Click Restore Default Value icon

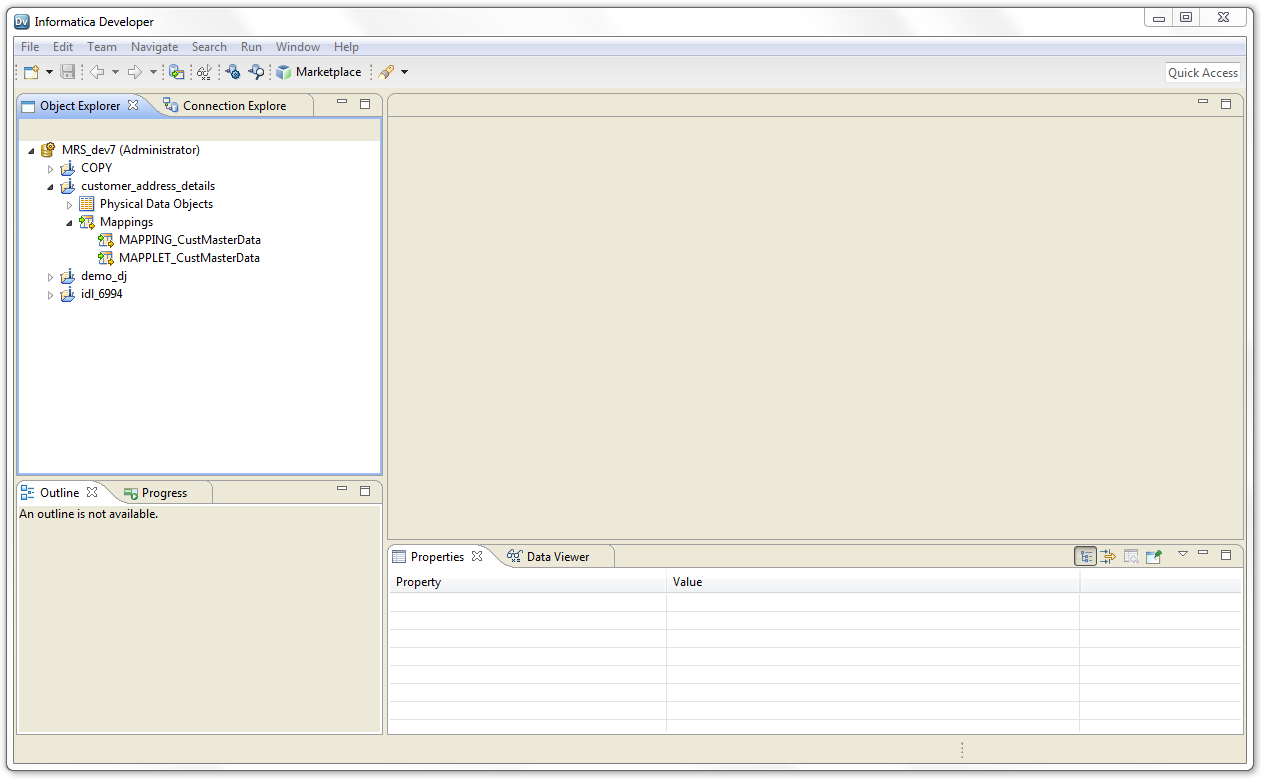tap(1131, 557)
